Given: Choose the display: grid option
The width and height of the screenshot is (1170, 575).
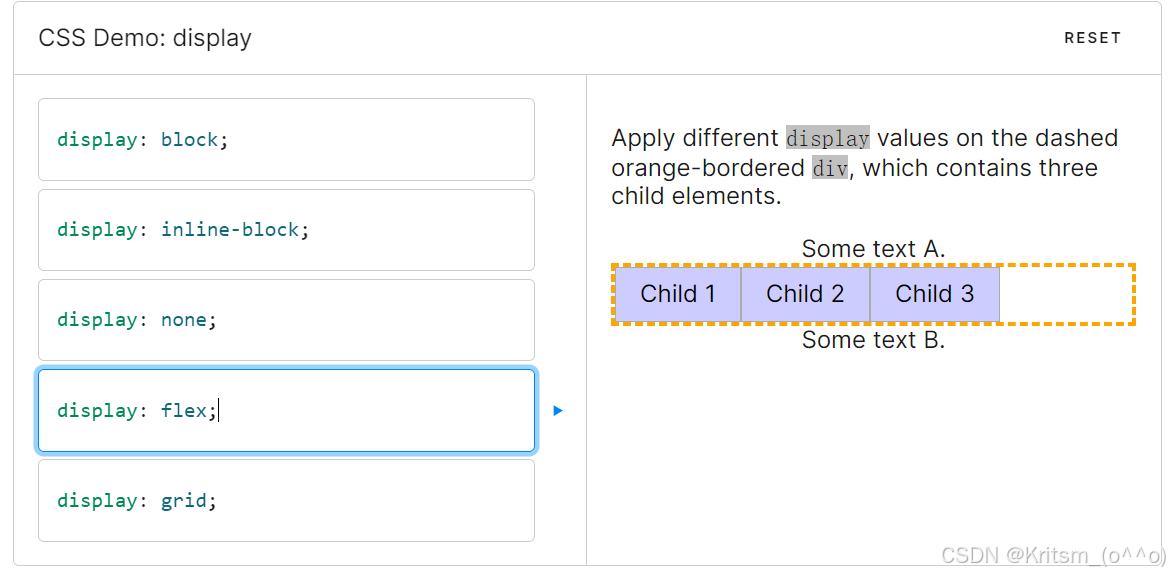Looking at the screenshot, I should (x=286, y=500).
